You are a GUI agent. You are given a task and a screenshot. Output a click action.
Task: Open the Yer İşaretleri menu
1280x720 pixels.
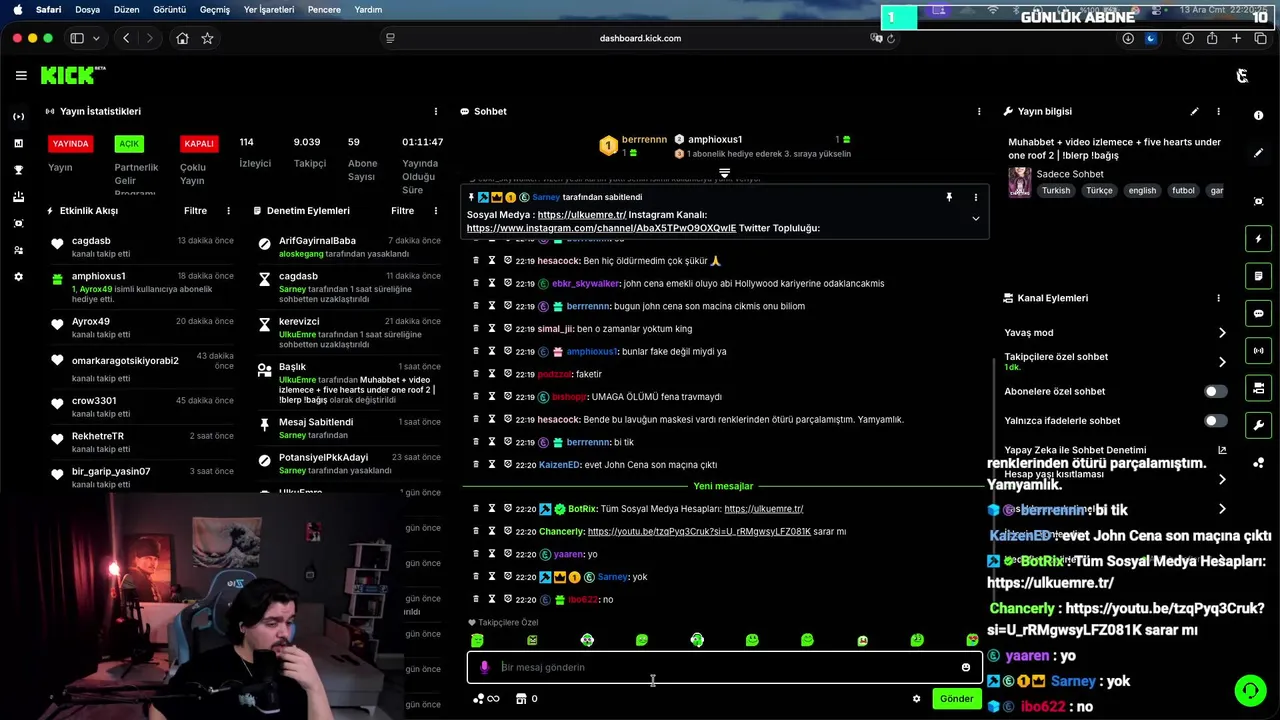(269, 9)
